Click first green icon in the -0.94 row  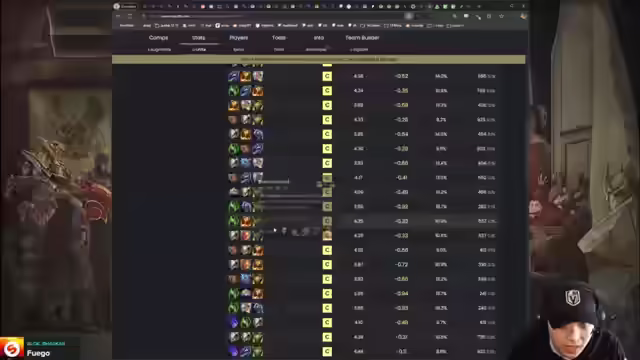(x=233, y=293)
